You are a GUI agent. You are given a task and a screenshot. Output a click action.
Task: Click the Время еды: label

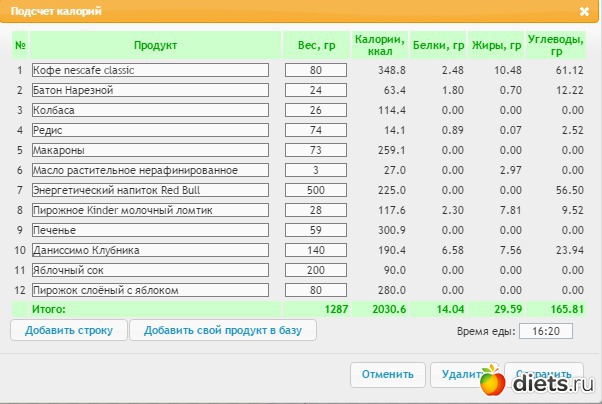tap(486, 331)
